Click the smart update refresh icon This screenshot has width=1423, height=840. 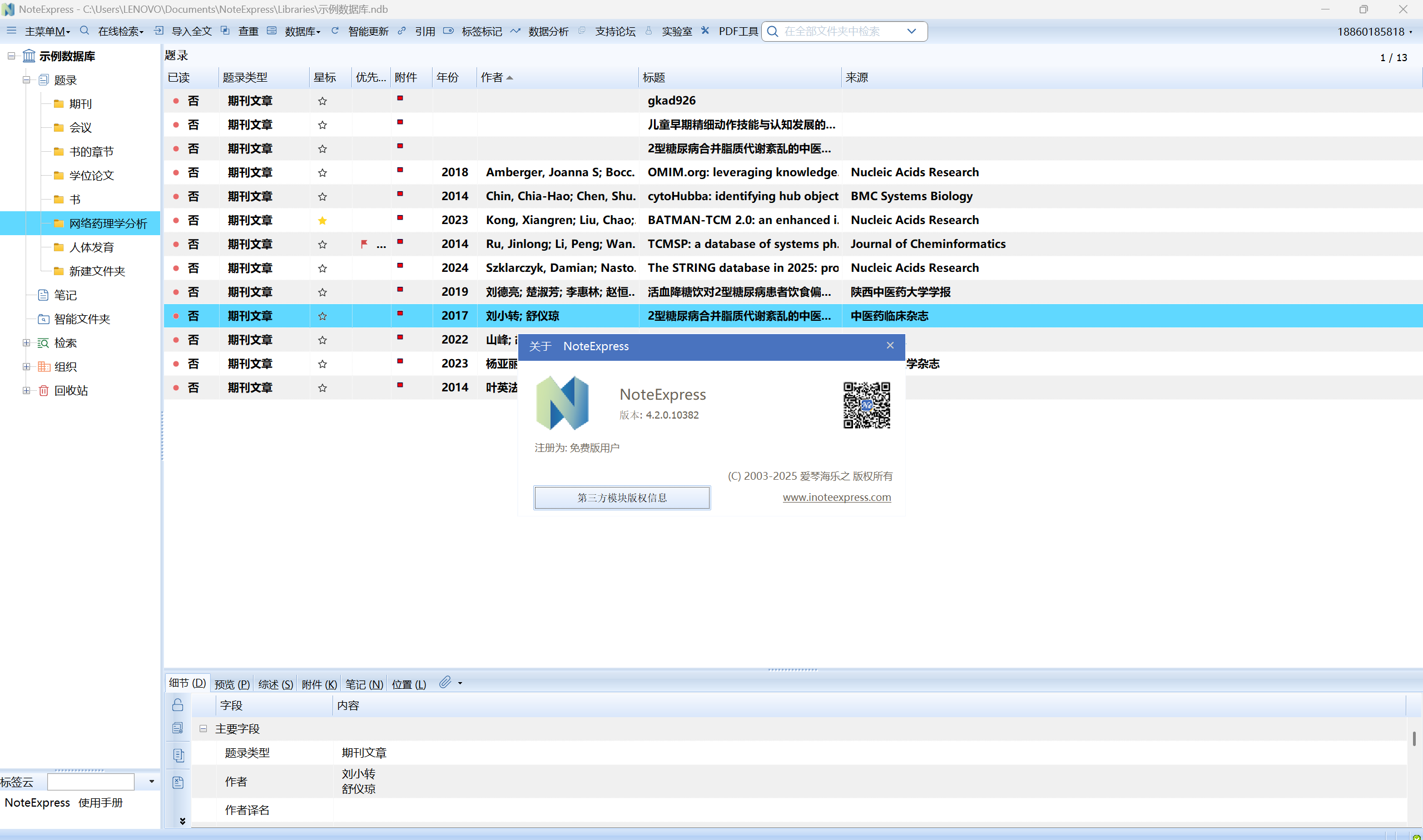tap(335, 31)
